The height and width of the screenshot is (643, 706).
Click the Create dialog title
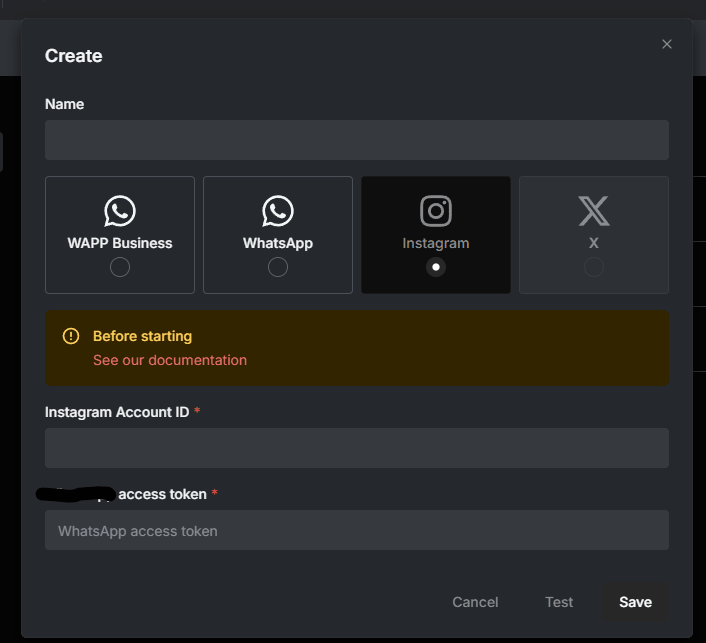(x=73, y=56)
